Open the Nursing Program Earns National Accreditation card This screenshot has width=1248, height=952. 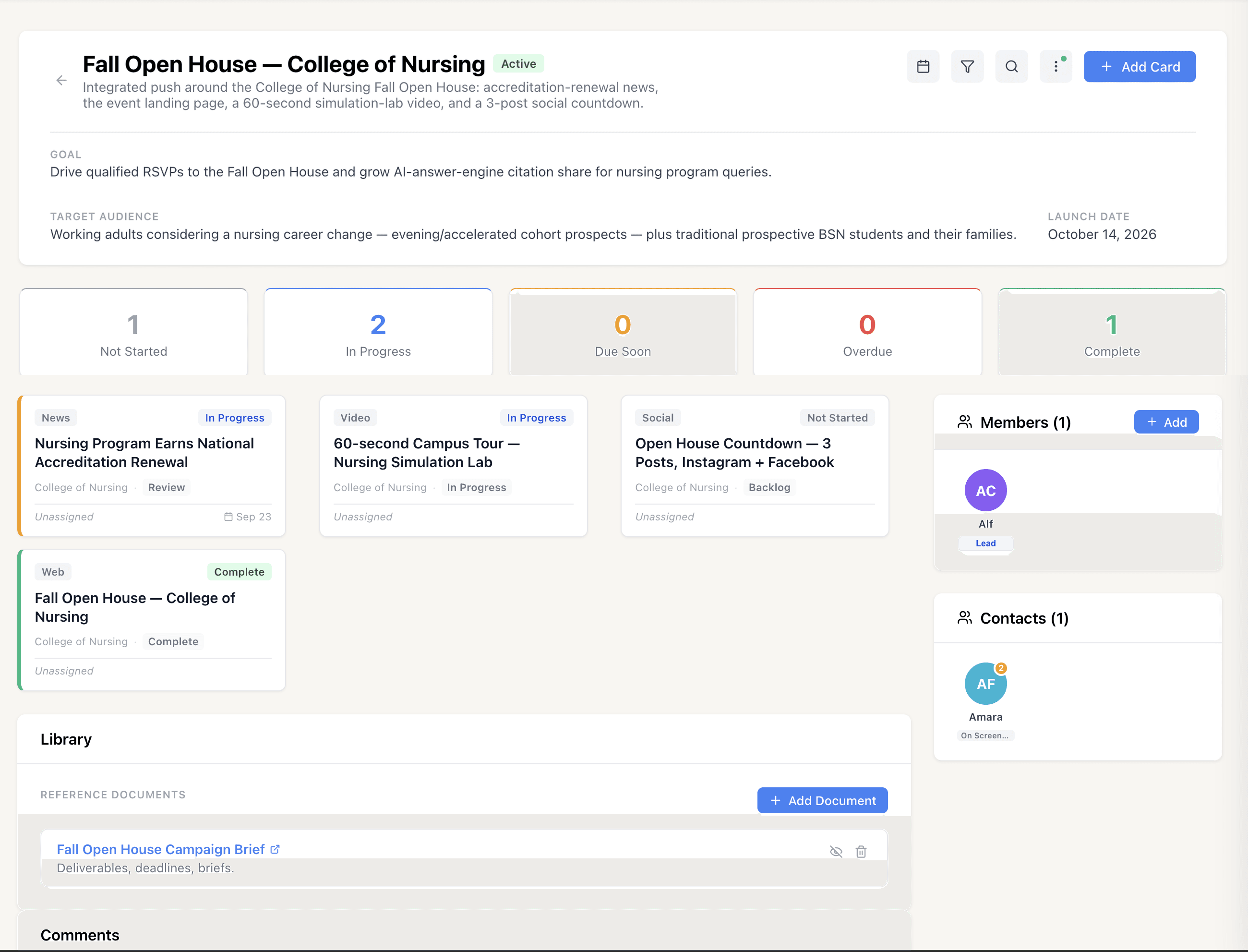point(152,466)
